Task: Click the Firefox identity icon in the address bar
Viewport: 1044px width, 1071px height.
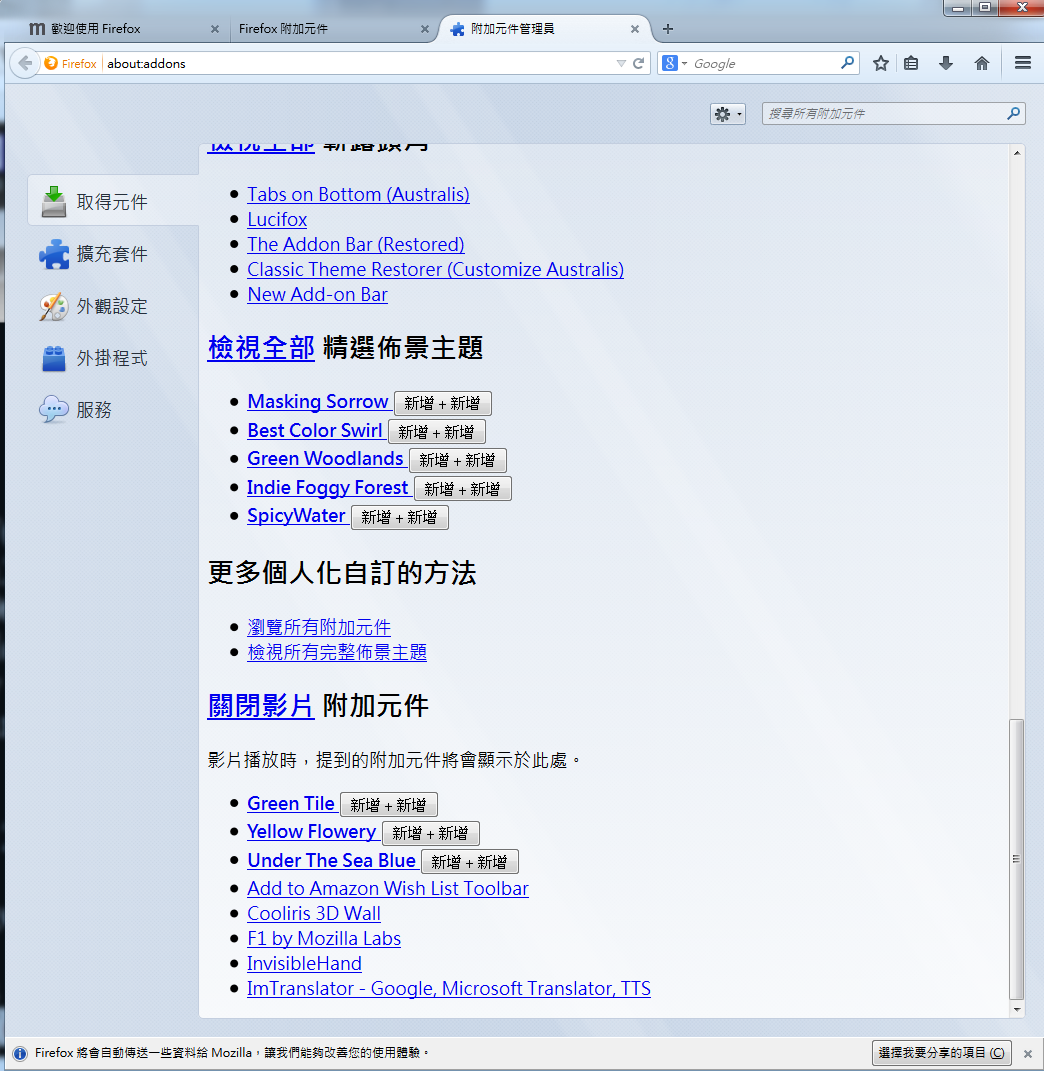Action: pos(70,64)
